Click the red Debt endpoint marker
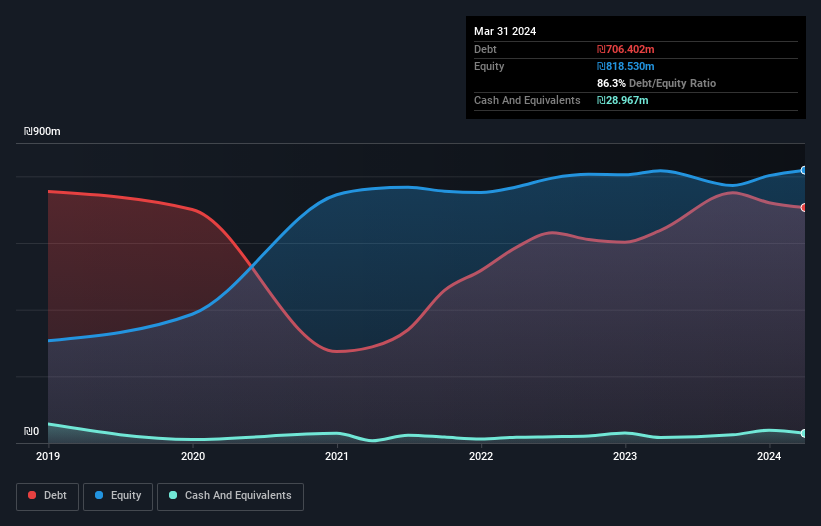 click(804, 208)
